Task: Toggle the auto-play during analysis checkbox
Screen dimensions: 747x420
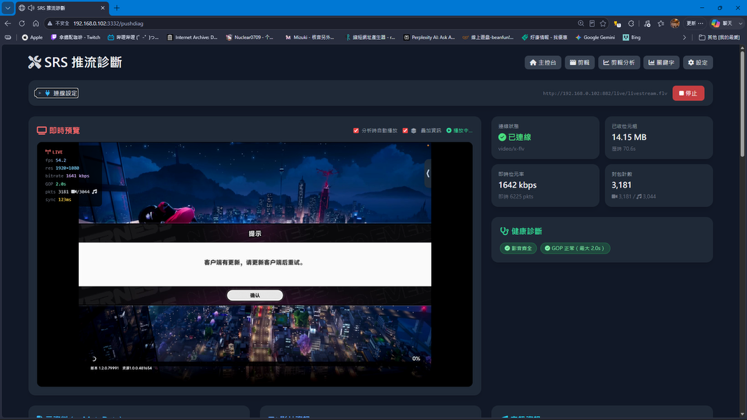Action: (356, 130)
